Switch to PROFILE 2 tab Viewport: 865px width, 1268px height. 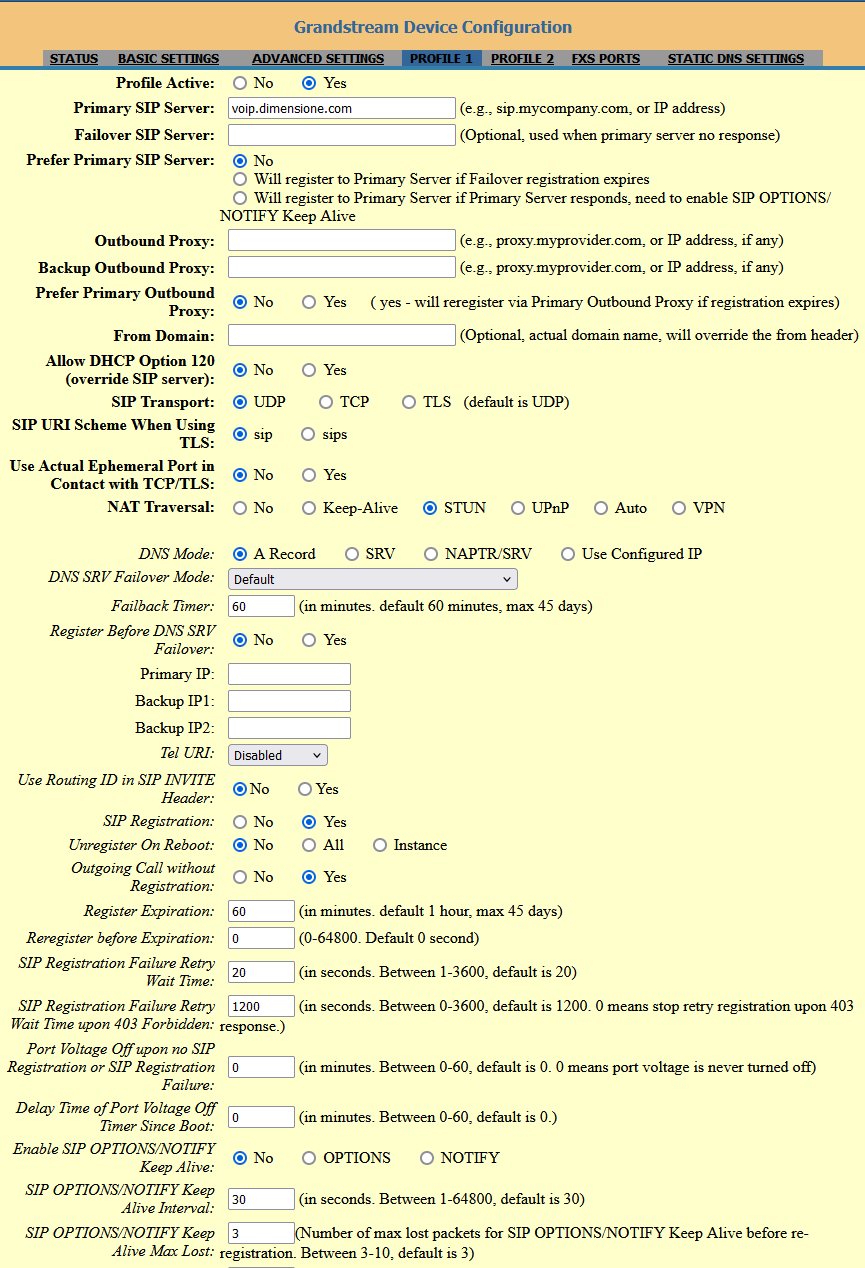click(x=522, y=59)
